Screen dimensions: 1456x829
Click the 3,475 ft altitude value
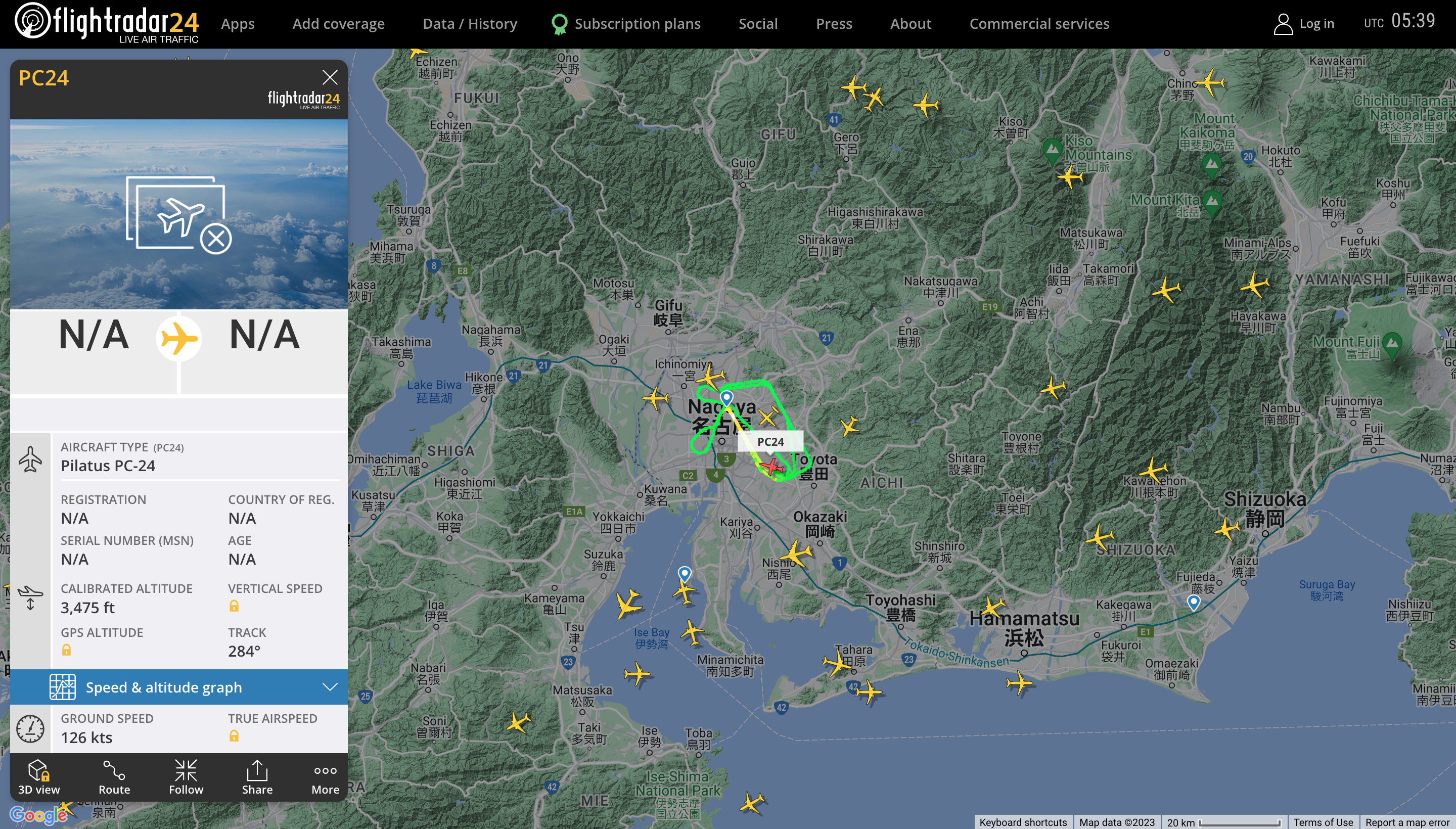coord(87,608)
